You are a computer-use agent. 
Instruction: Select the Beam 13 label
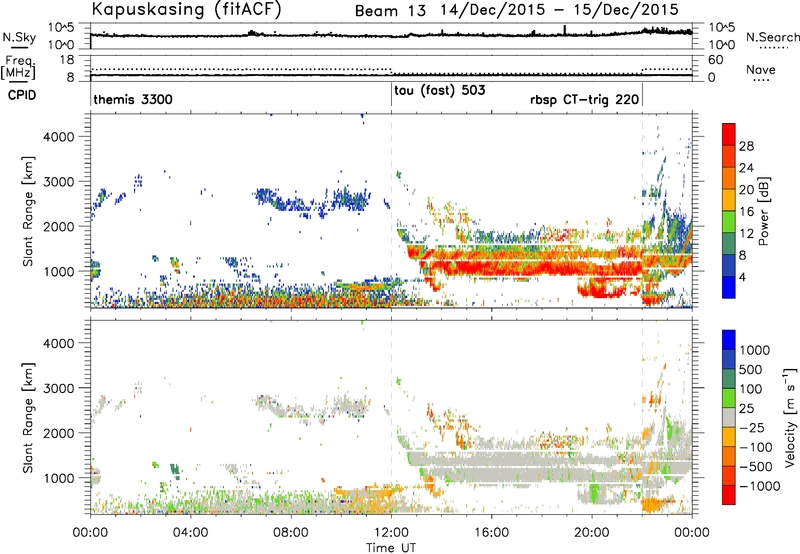(390, 11)
